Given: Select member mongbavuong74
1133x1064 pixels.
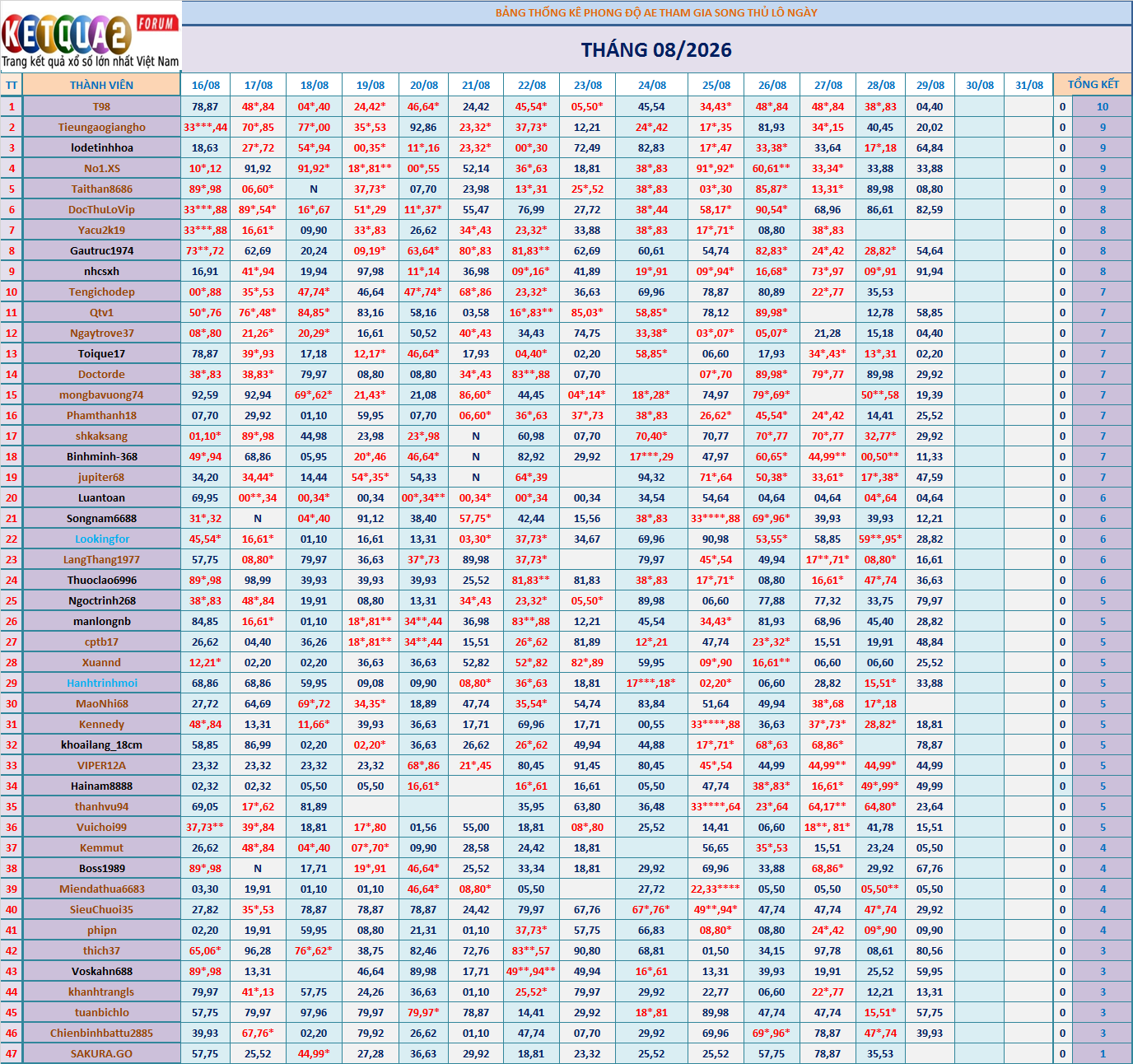Looking at the screenshot, I should coord(101,394).
